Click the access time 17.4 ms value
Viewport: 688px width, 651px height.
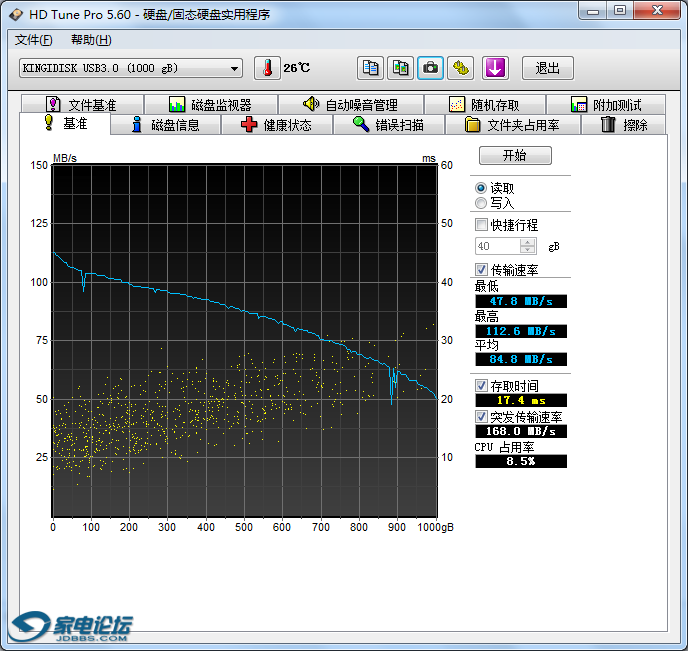[x=521, y=400]
